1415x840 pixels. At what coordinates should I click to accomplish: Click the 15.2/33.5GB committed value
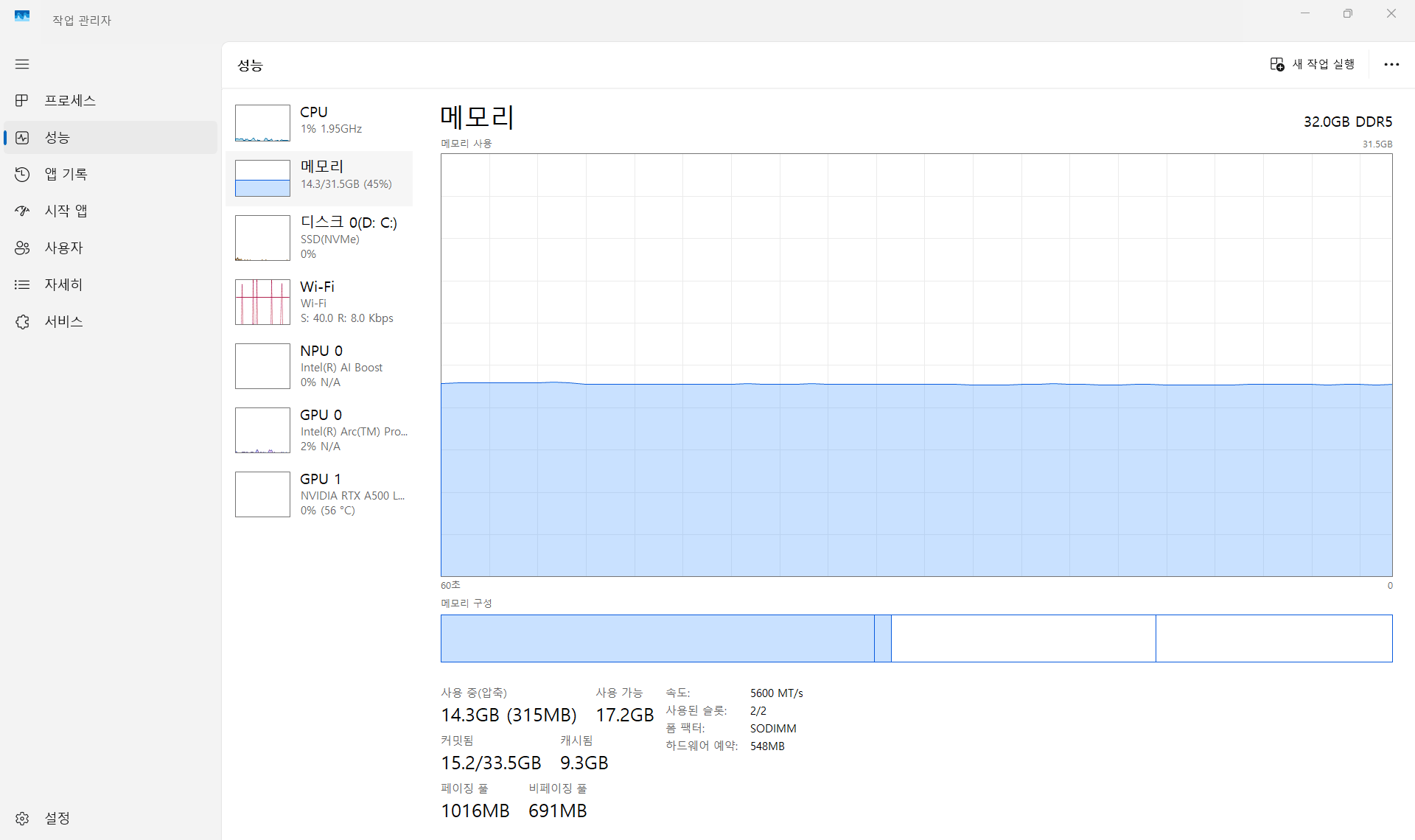(x=491, y=763)
